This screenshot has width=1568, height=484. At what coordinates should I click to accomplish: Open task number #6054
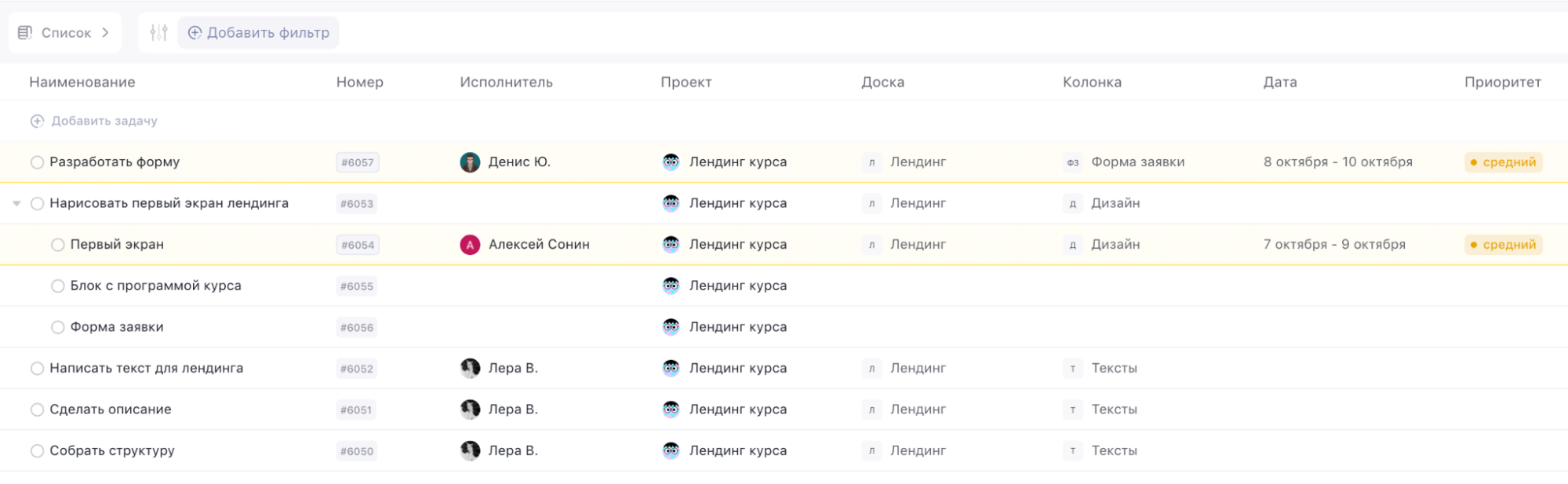coord(357,245)
